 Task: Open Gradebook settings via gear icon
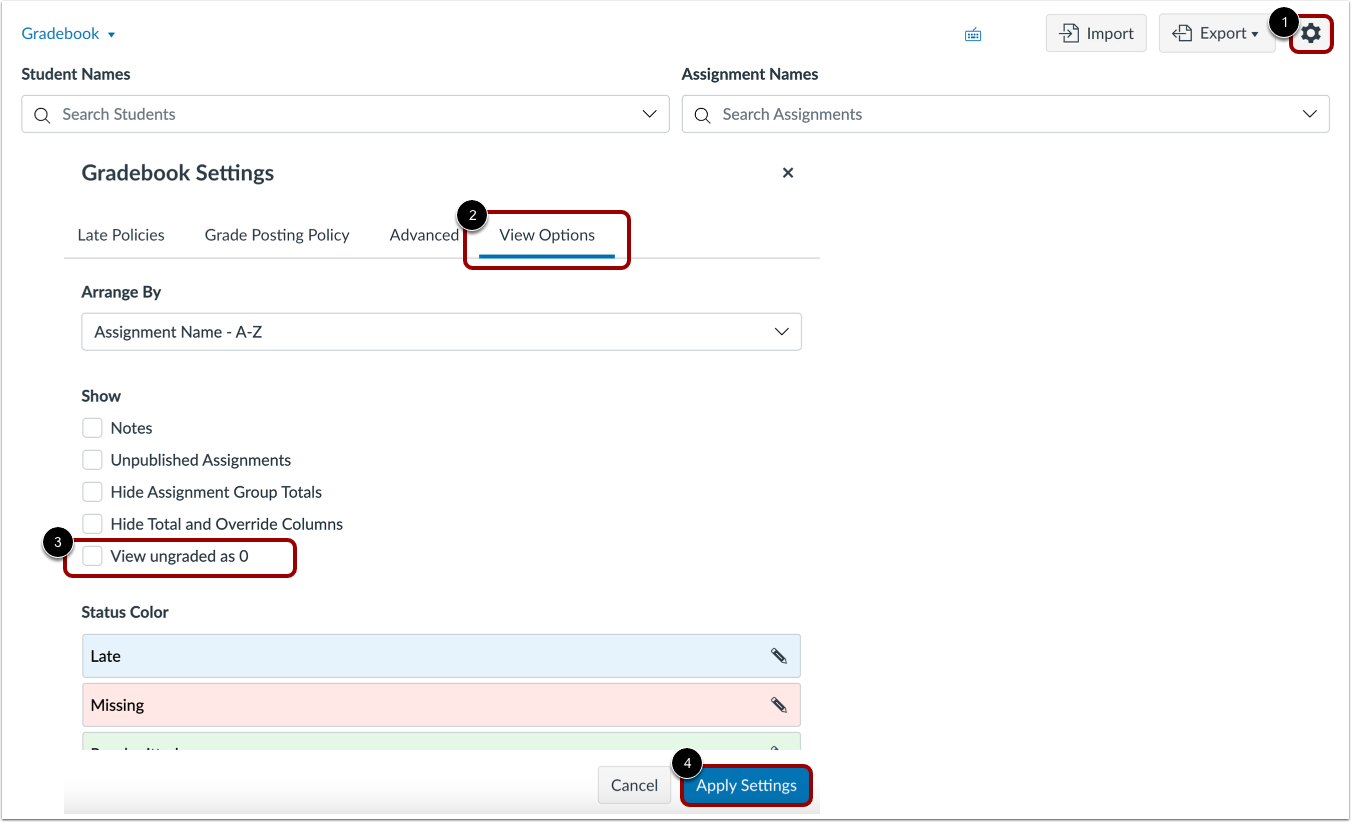(x=1311, y=33)
